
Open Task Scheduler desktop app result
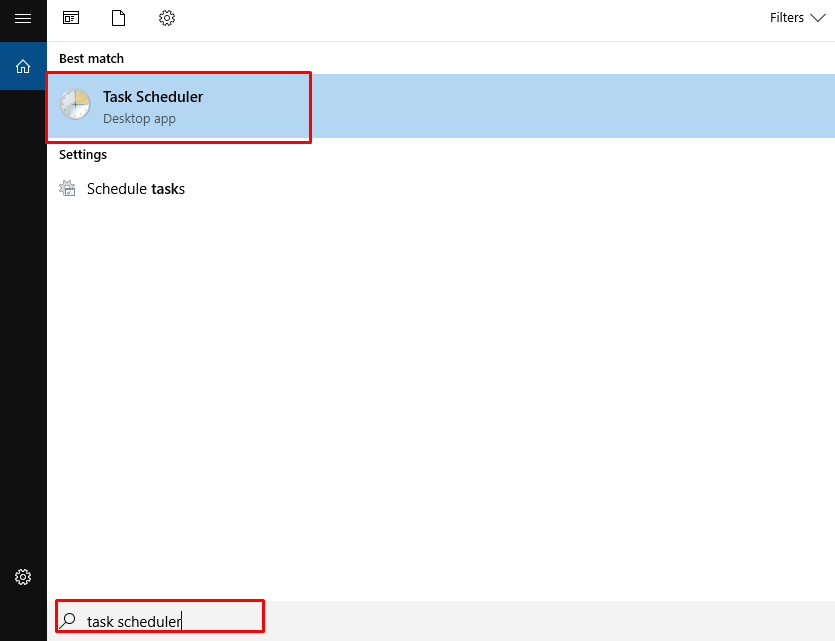click(x=441, y=106)
